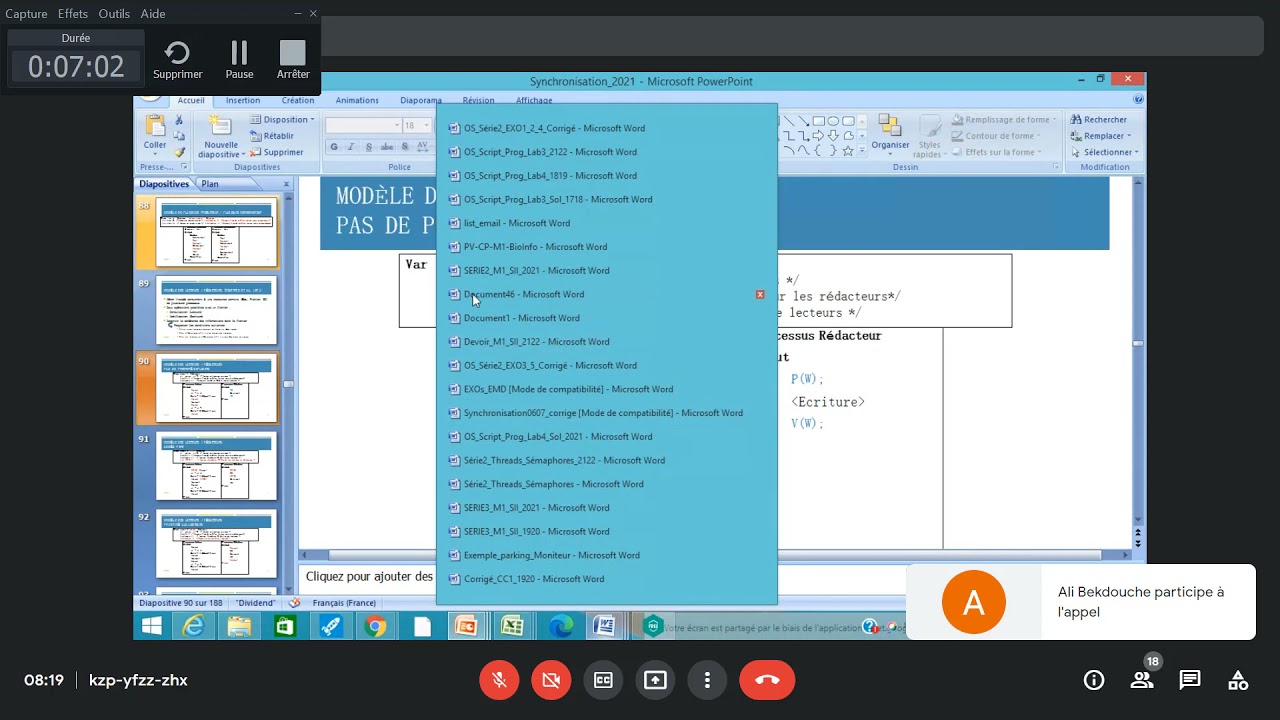Screen dimensions: 1280x720
Task: Open the Remplacer dropdown
Action: pos(1100,136)
